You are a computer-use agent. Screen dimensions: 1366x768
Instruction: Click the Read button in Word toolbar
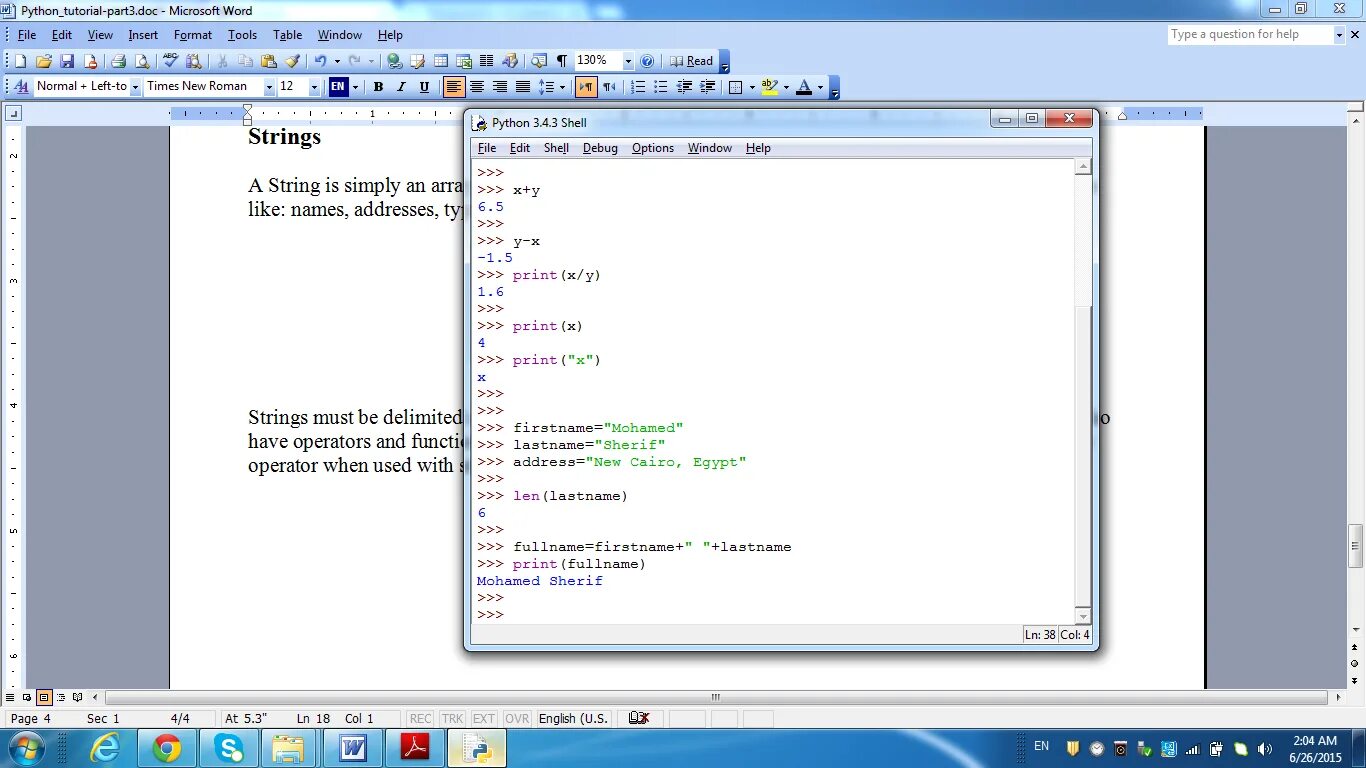(691, 61)
